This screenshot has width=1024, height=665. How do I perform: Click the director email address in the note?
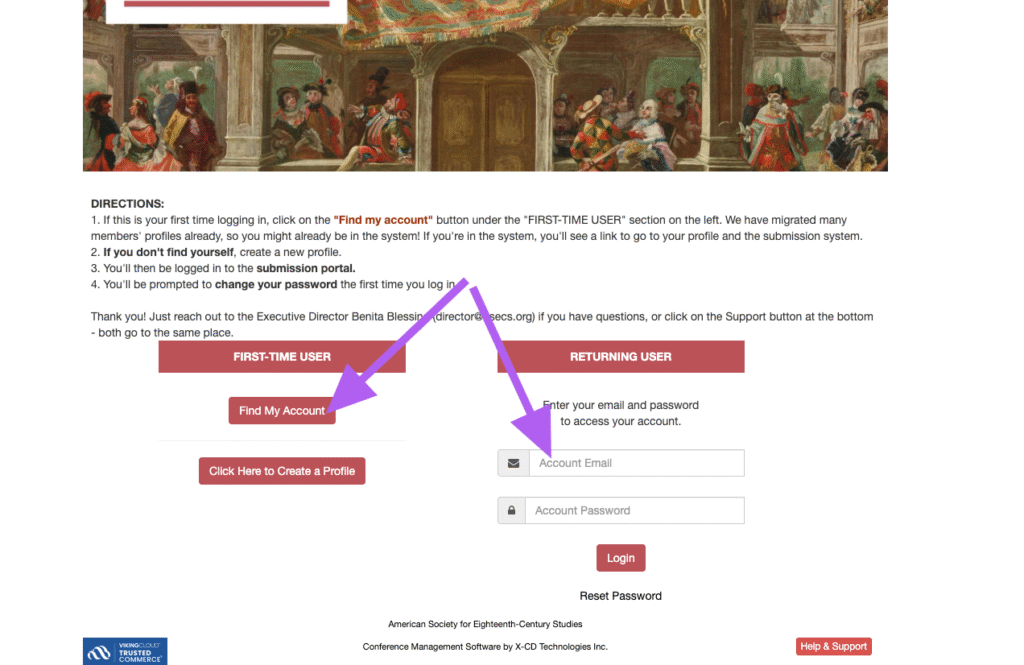[x=483, y=317]
